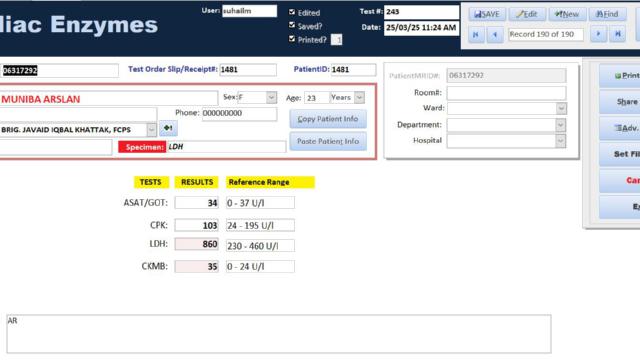Open the Department dropdown
The height and width of the screenshot is (360, 640).
click(561, 125)
